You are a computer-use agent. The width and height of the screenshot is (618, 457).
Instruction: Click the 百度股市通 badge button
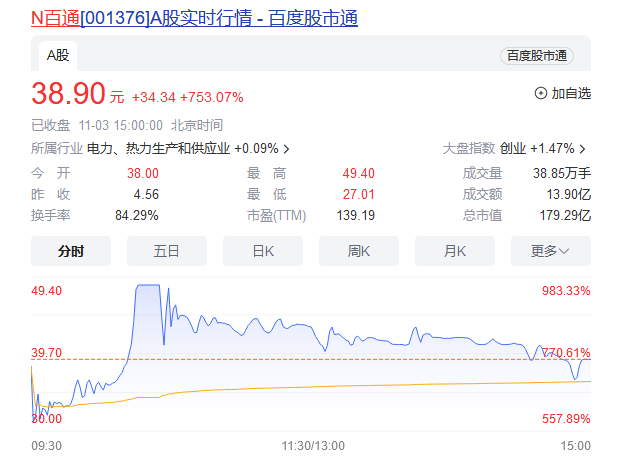536,56
